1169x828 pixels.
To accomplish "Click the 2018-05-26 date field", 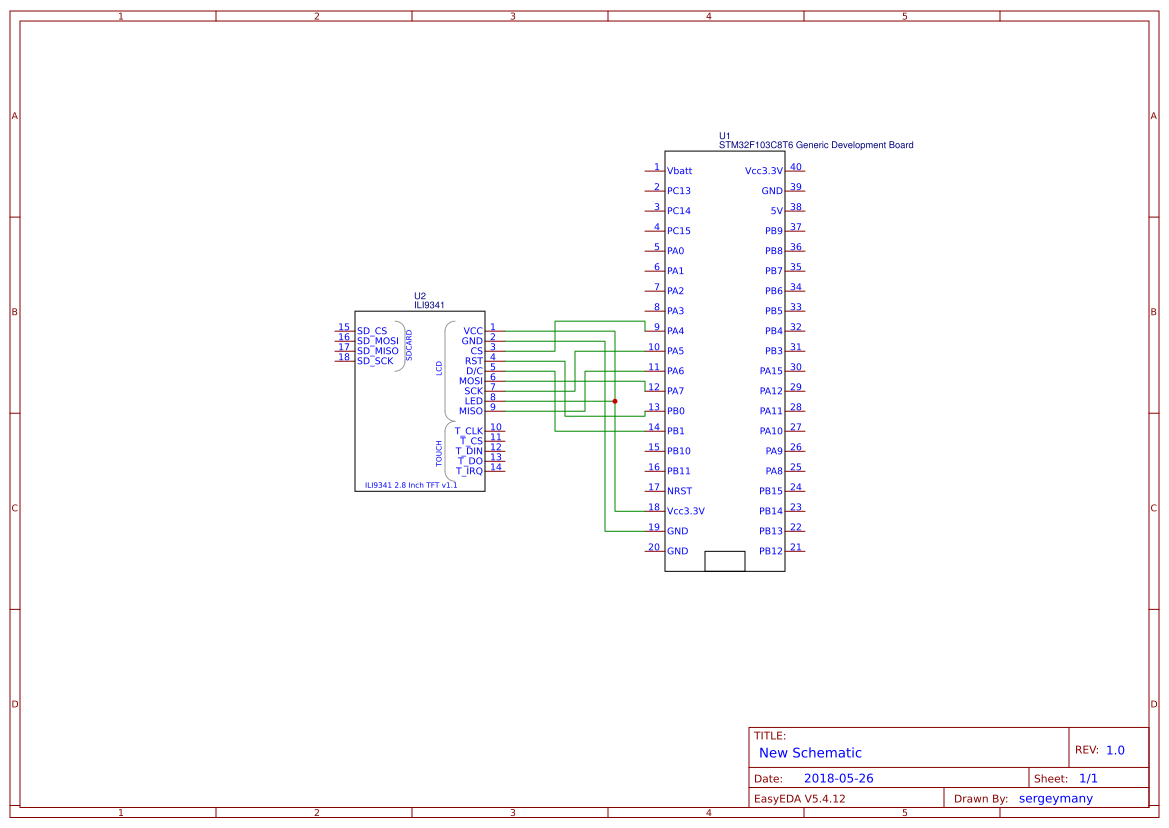I will click(836, 778).
